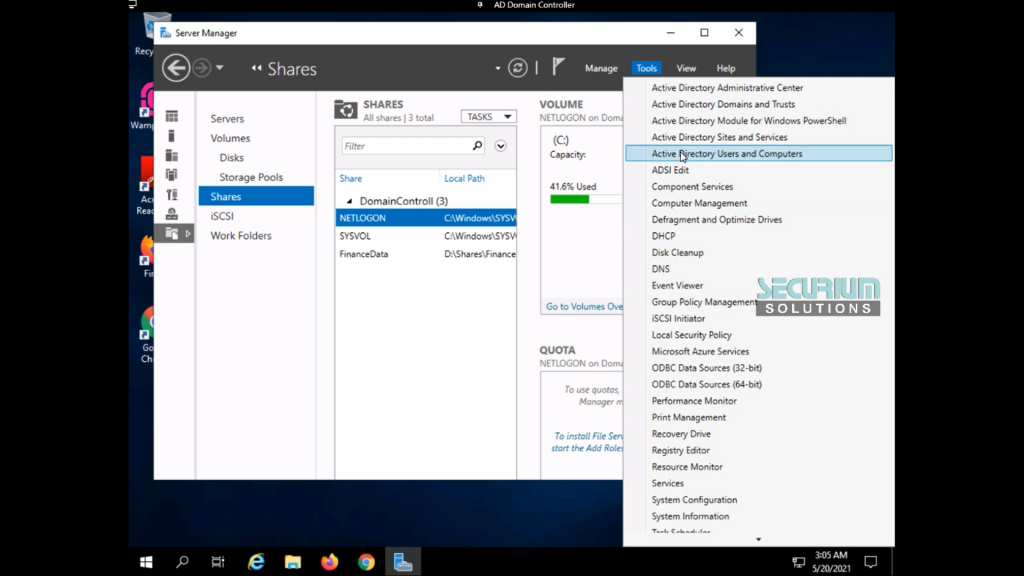Select the All Servers sidebar icon
This screenshot has width=1024, height=576.
click(172, 155)
